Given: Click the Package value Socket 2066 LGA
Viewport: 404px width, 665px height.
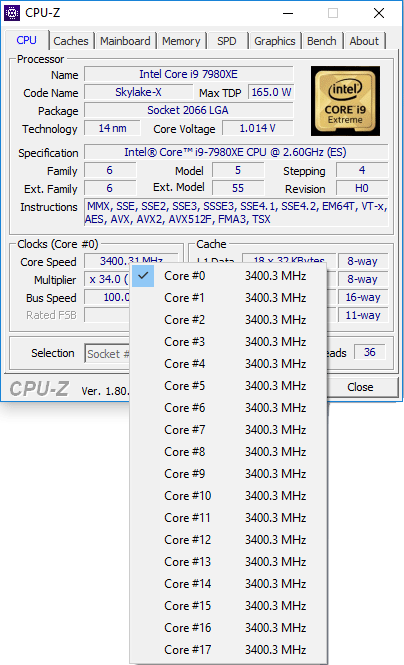Looking at the screenshot, I should point(189,111).
